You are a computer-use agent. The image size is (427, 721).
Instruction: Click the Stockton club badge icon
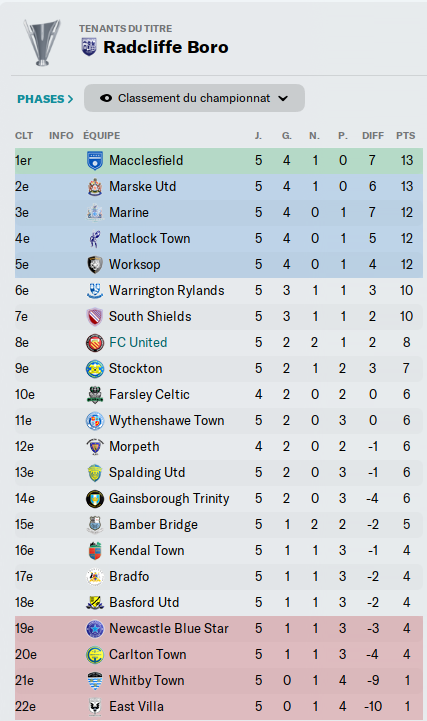point(95,369)
